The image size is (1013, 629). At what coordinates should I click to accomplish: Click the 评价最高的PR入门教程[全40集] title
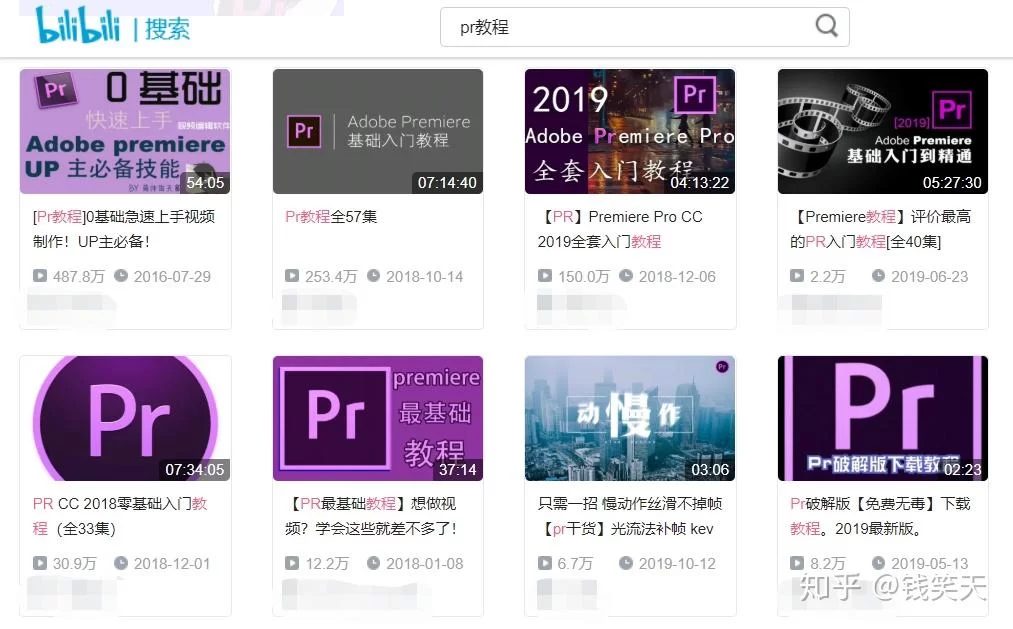pyautogui.click(x=880, y=228)
